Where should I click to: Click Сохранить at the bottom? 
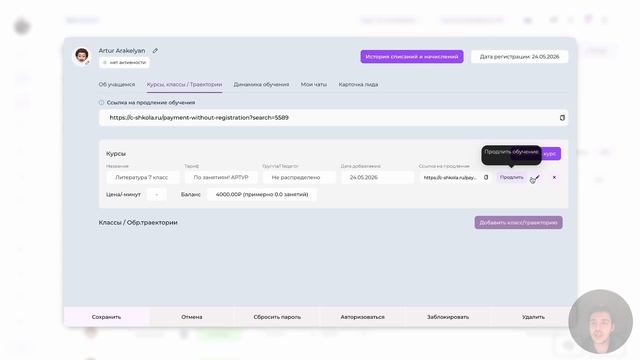point(107,317)
